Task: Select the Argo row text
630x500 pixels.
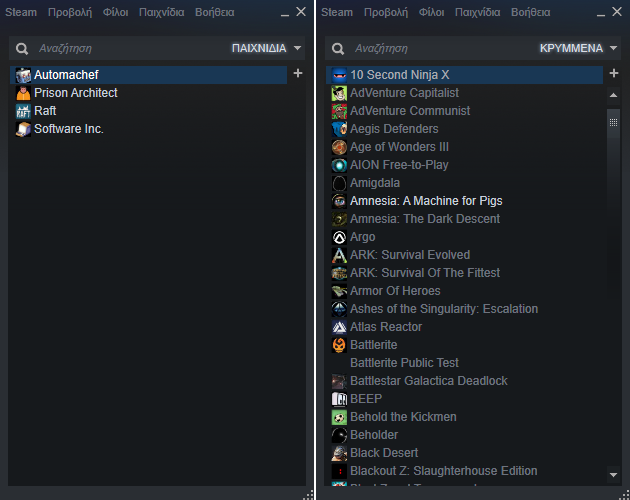Action: [363, 237]
